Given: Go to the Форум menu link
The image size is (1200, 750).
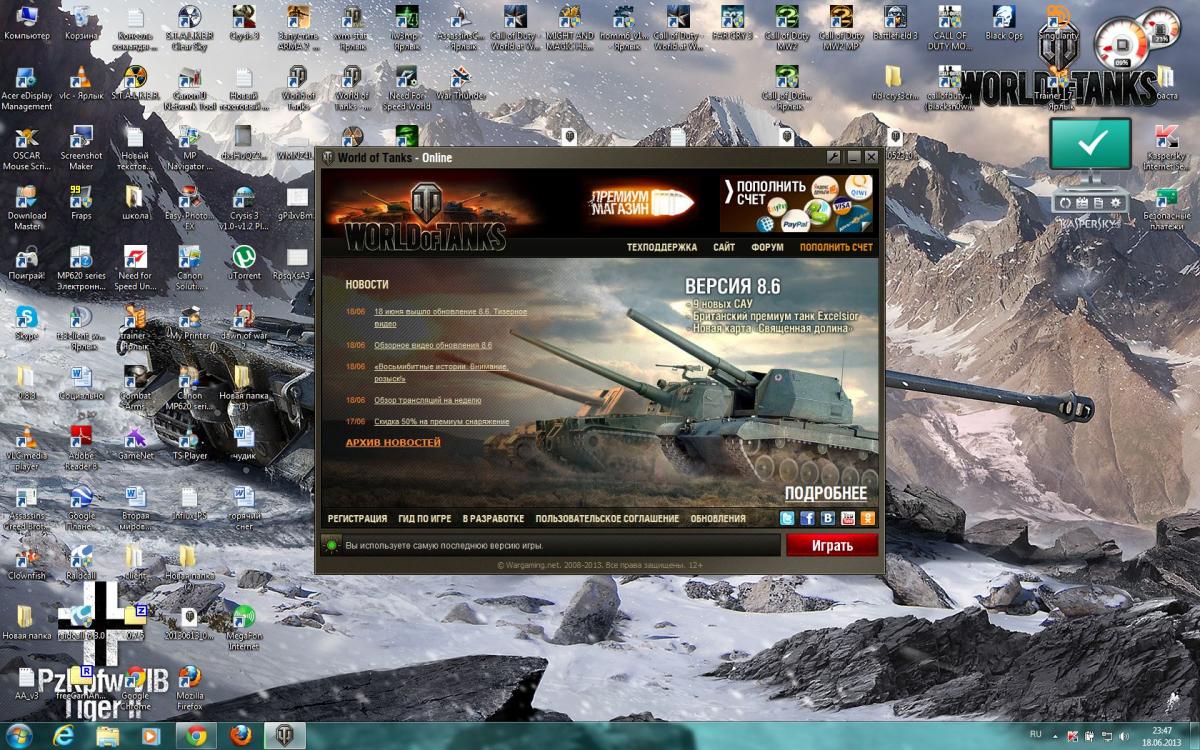Looking at the screenshot, I should tap(767, 247).
